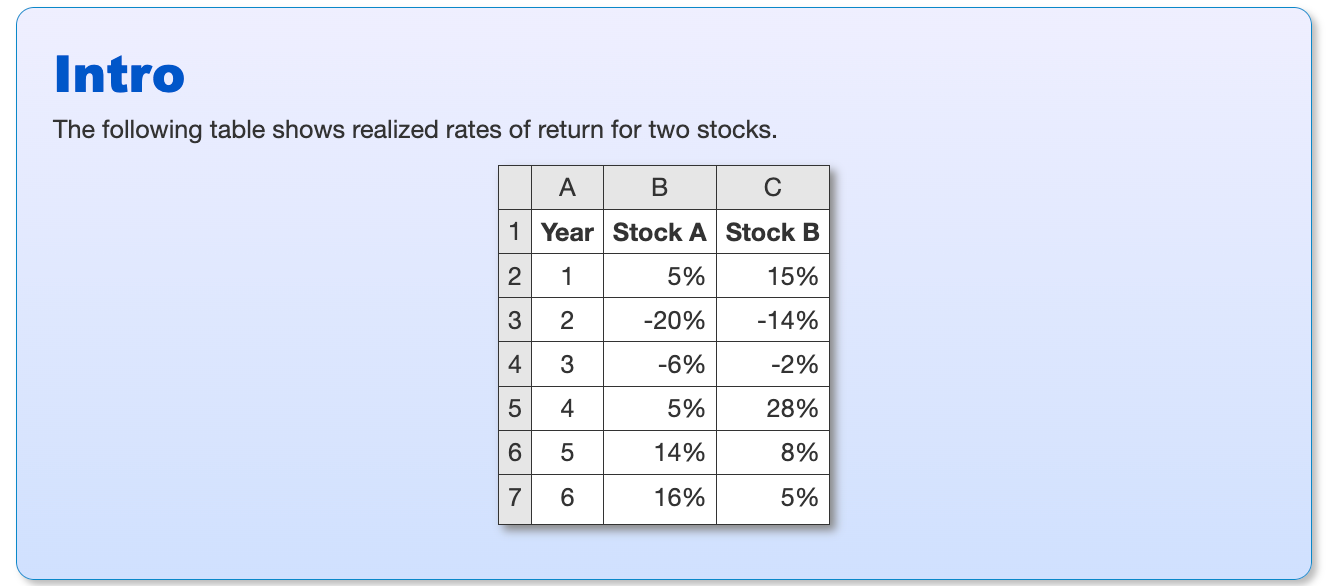The height and width of the screenshot is (586, 1342).
Task: Click the Intro heading
Action: (119, 74)
